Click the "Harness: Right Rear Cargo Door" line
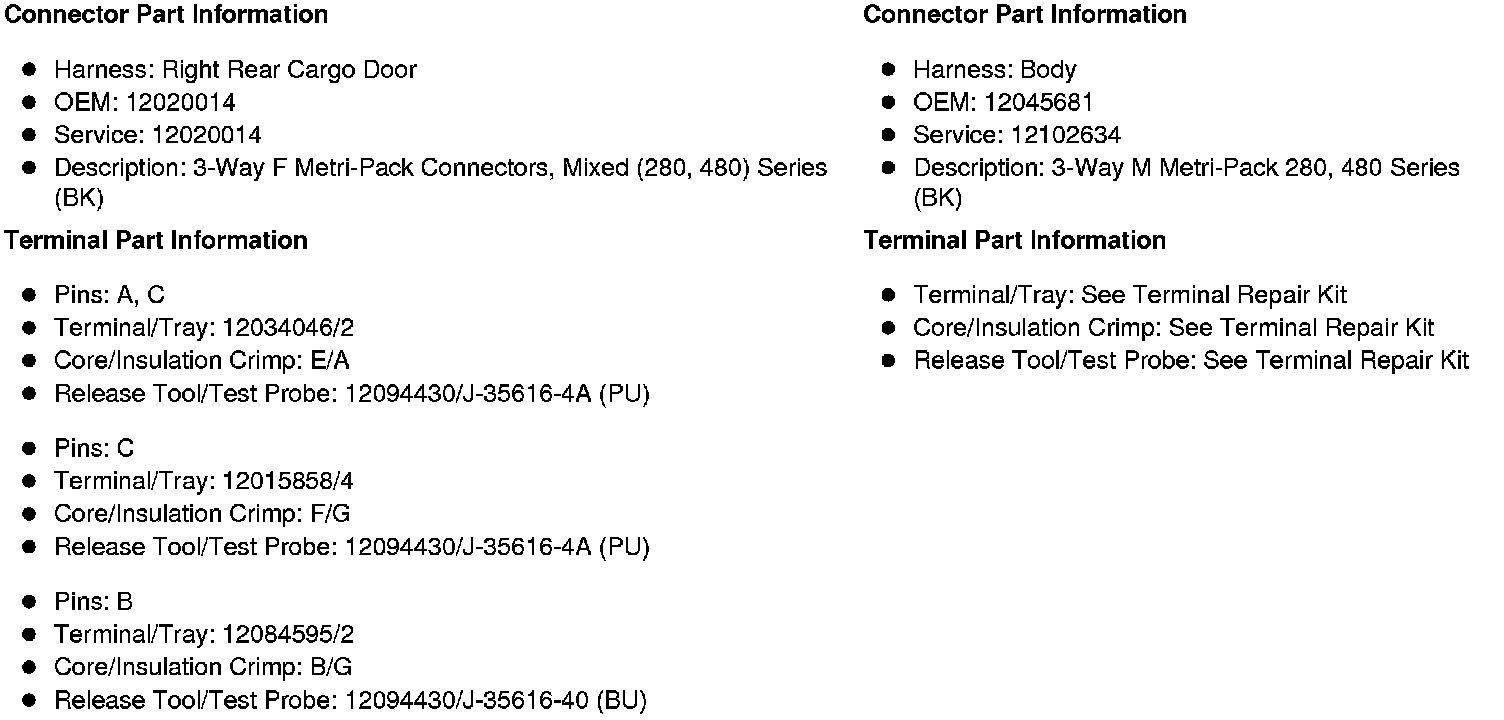Image resolution: width=1504 pixels, height=720 pixels. pyautogui.click(x=235, y=70)
